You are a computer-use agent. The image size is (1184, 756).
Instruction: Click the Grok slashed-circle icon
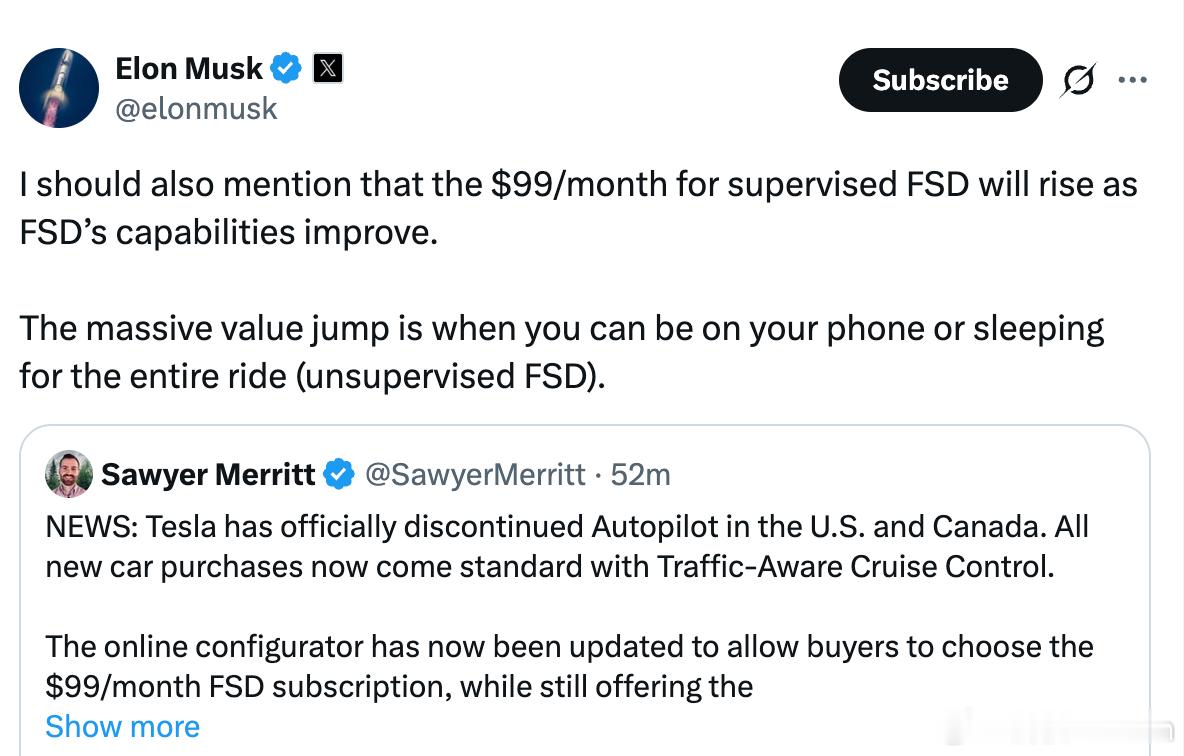[x=1077, y=80]
